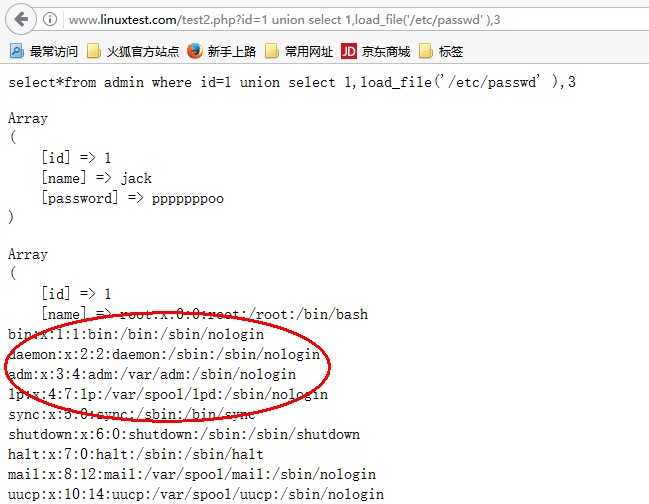Click the "bin:x:1:1" passwd line
649x504 pixels.
[x=136, y=334]
